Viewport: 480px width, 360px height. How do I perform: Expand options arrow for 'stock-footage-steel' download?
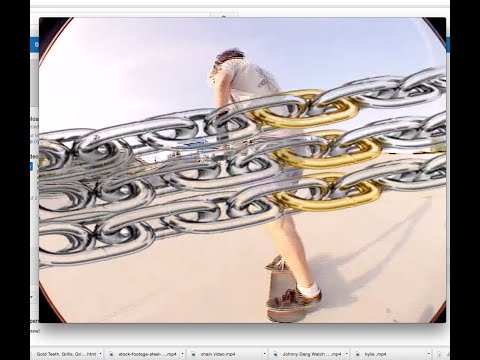[x=182, y=354]
